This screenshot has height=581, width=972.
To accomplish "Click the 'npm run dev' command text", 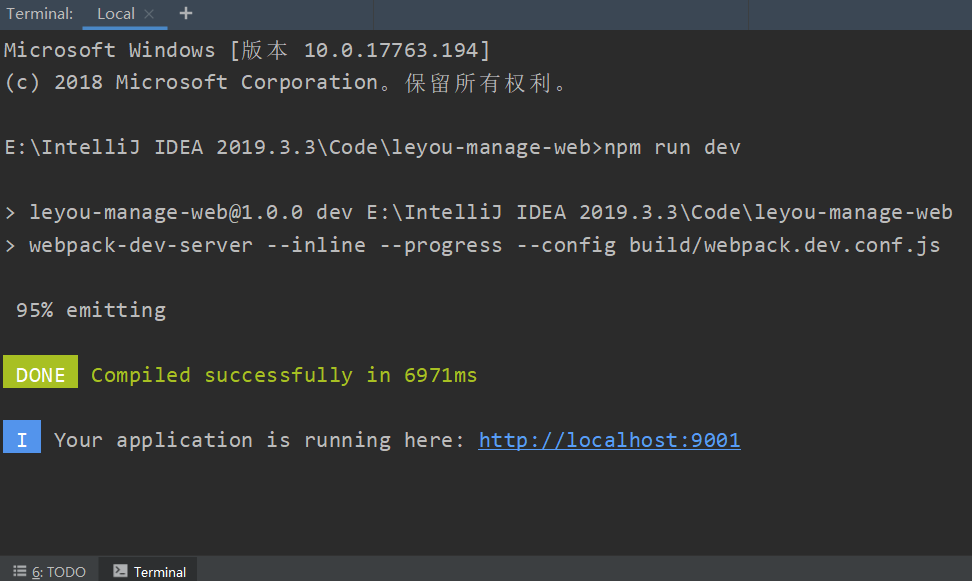I will click(x=672, y=148).
